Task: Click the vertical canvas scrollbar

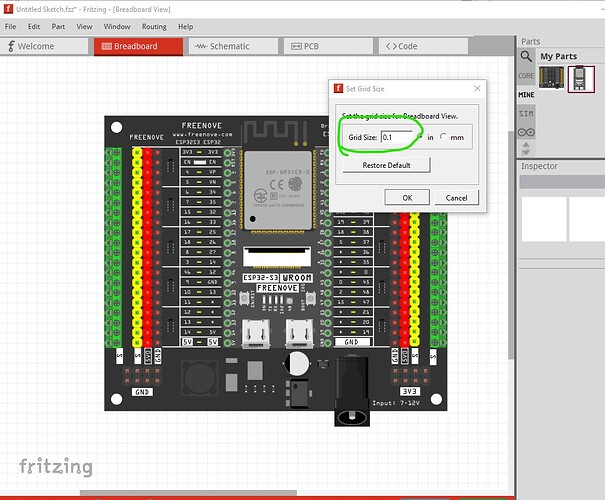Action: (511, 245)
